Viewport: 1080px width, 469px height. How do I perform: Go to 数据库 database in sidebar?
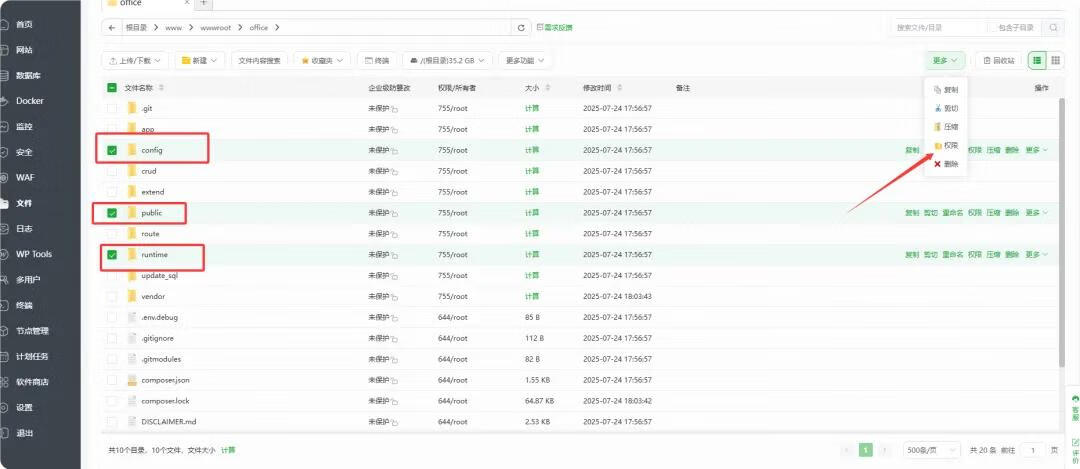[x=28, y=76]
